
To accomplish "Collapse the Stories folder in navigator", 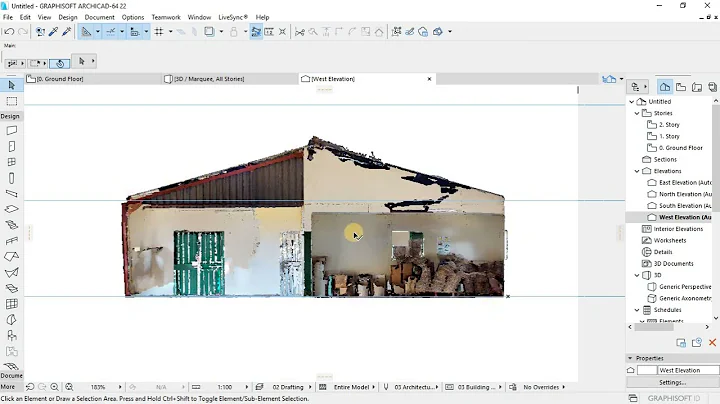I will point(637,113).
